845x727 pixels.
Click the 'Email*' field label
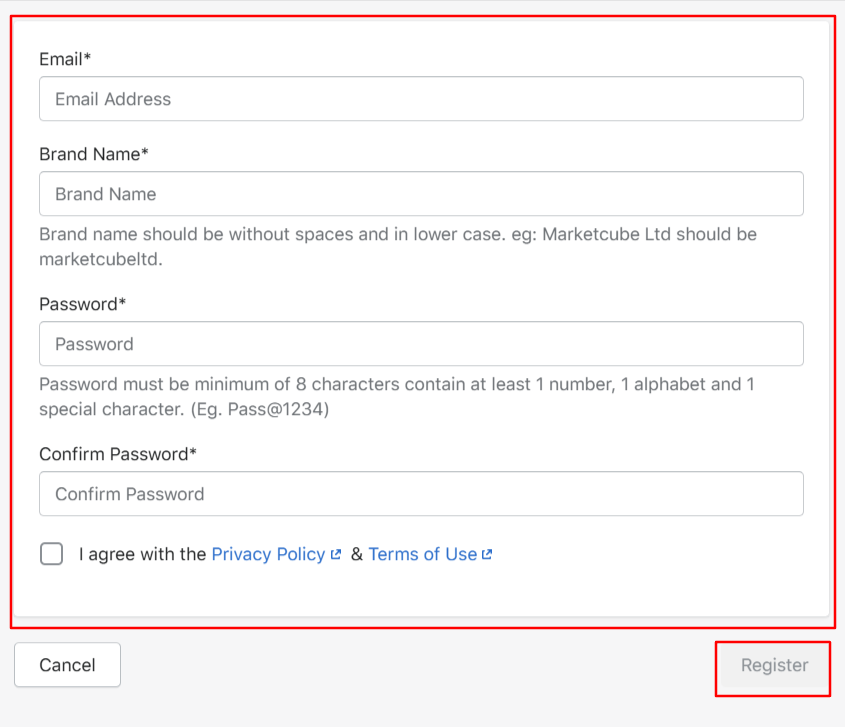point(65,59)
